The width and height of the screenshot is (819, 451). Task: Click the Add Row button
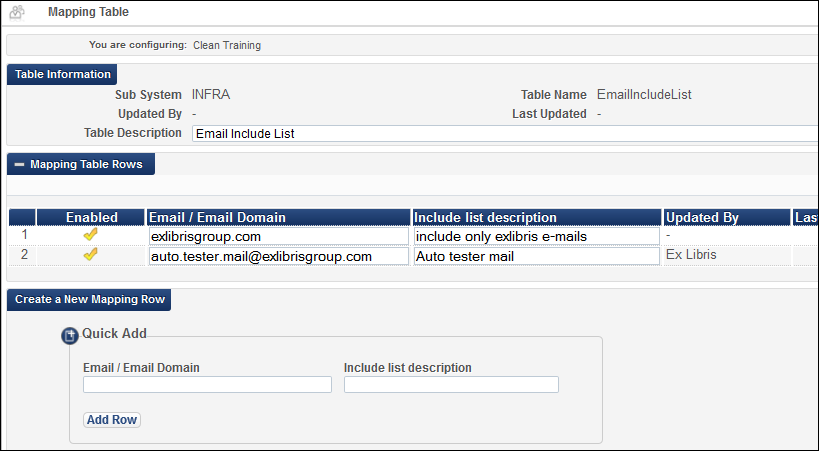pos(112,420)
